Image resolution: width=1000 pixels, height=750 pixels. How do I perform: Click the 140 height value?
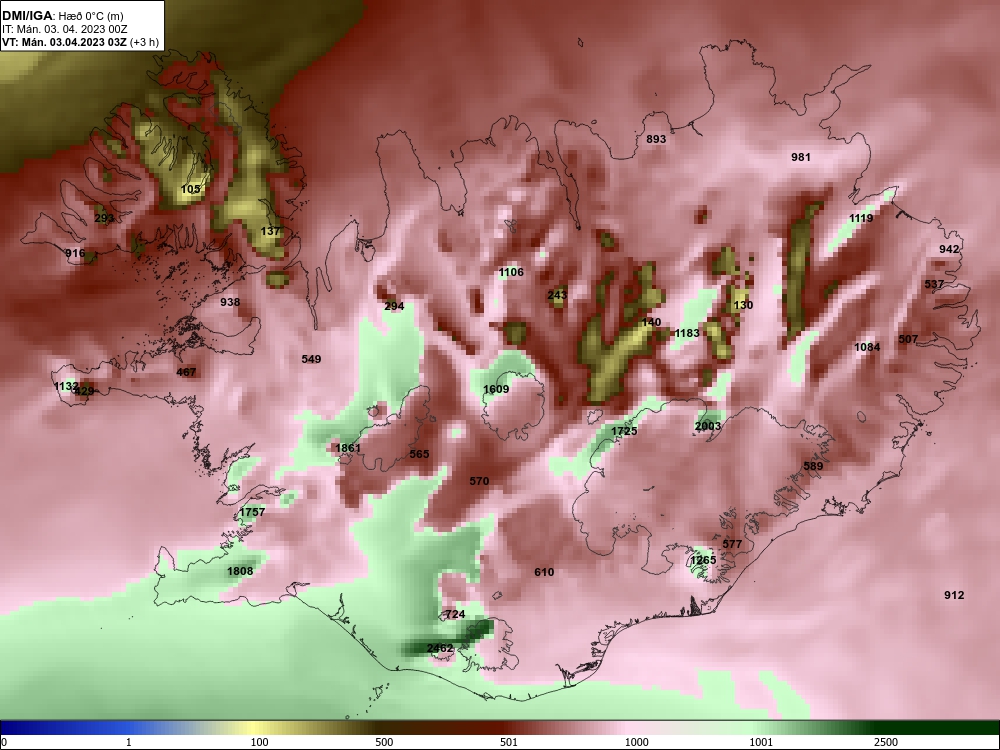click(x=651, y=322)
